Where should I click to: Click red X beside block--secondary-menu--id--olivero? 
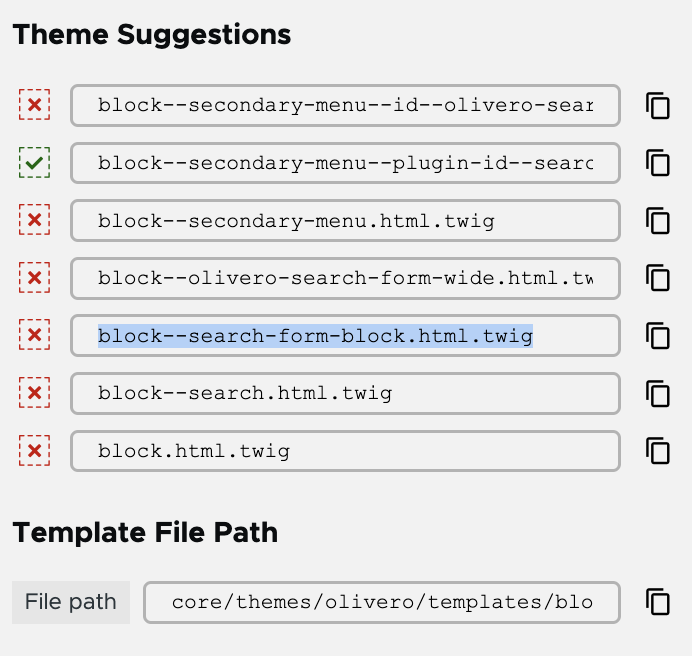34,105
